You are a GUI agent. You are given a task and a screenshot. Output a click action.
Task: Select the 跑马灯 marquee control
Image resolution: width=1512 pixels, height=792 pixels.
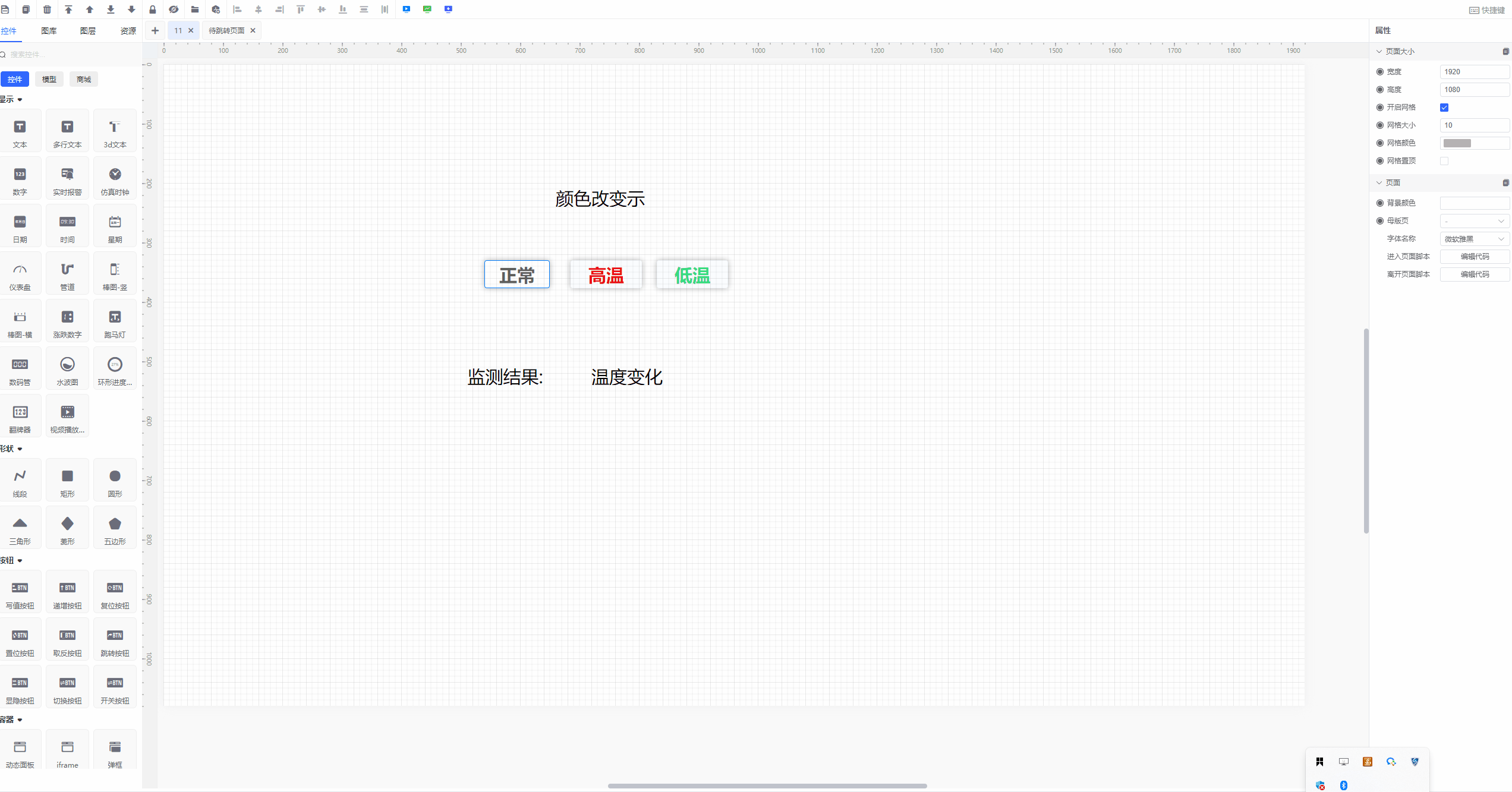[115, 320]
